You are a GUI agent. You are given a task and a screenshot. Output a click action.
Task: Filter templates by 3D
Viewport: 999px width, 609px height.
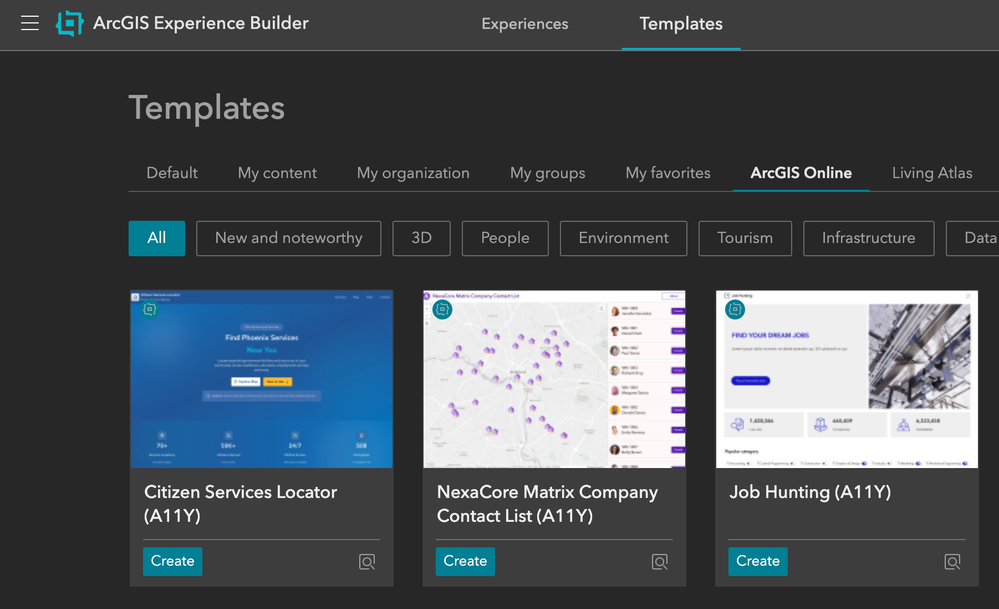pos(421,238)
